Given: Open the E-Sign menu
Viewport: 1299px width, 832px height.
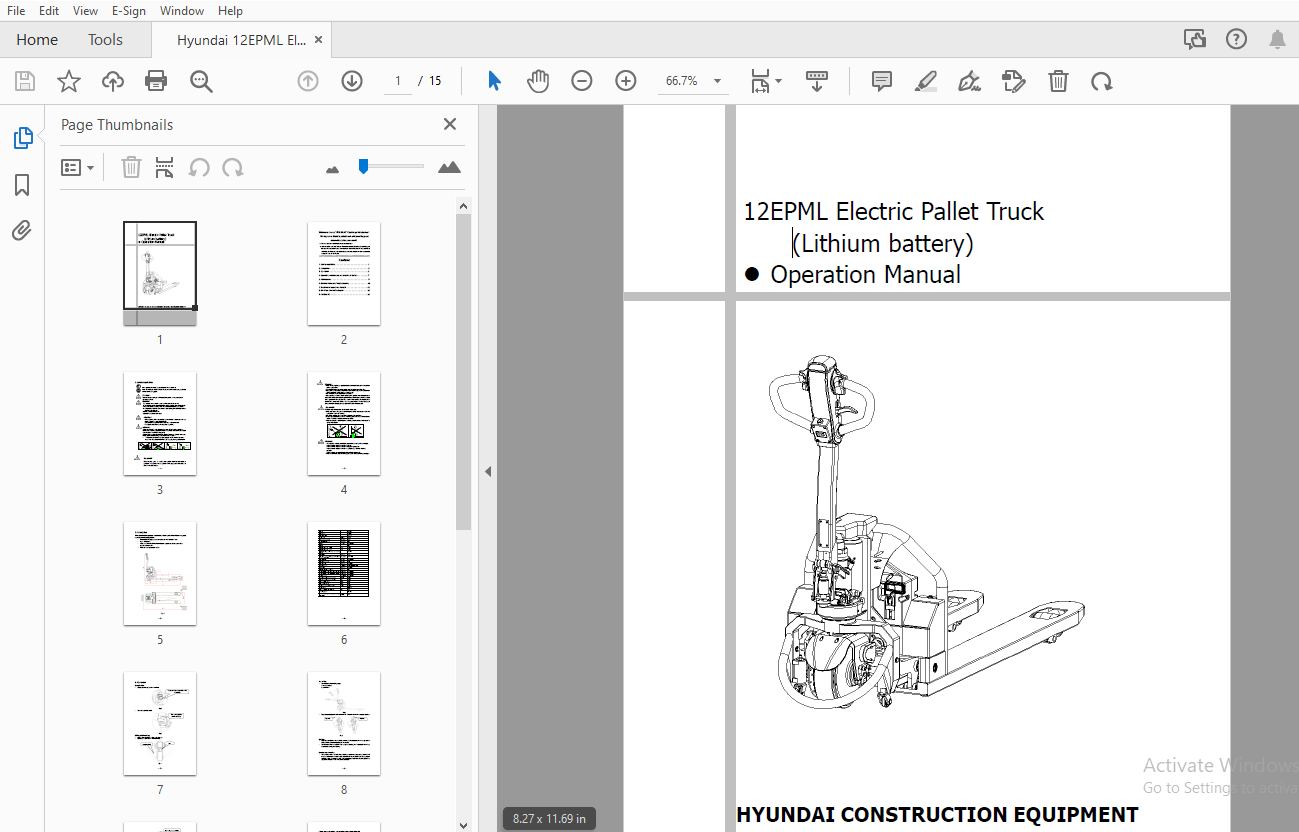Looking at the screenshot, I should pos(129,11).
